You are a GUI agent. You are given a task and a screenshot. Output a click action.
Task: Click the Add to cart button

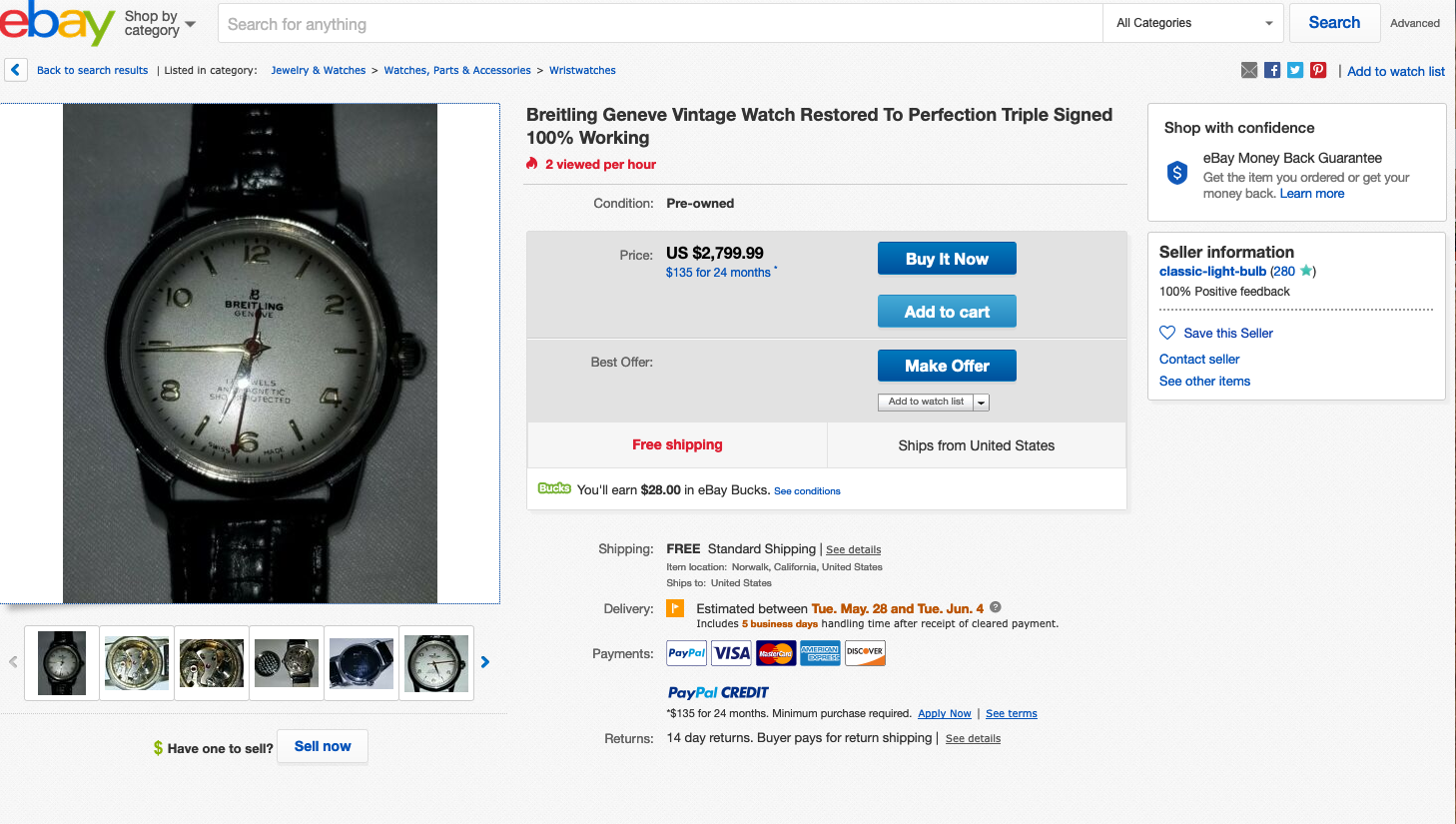(x=947, y=312)
